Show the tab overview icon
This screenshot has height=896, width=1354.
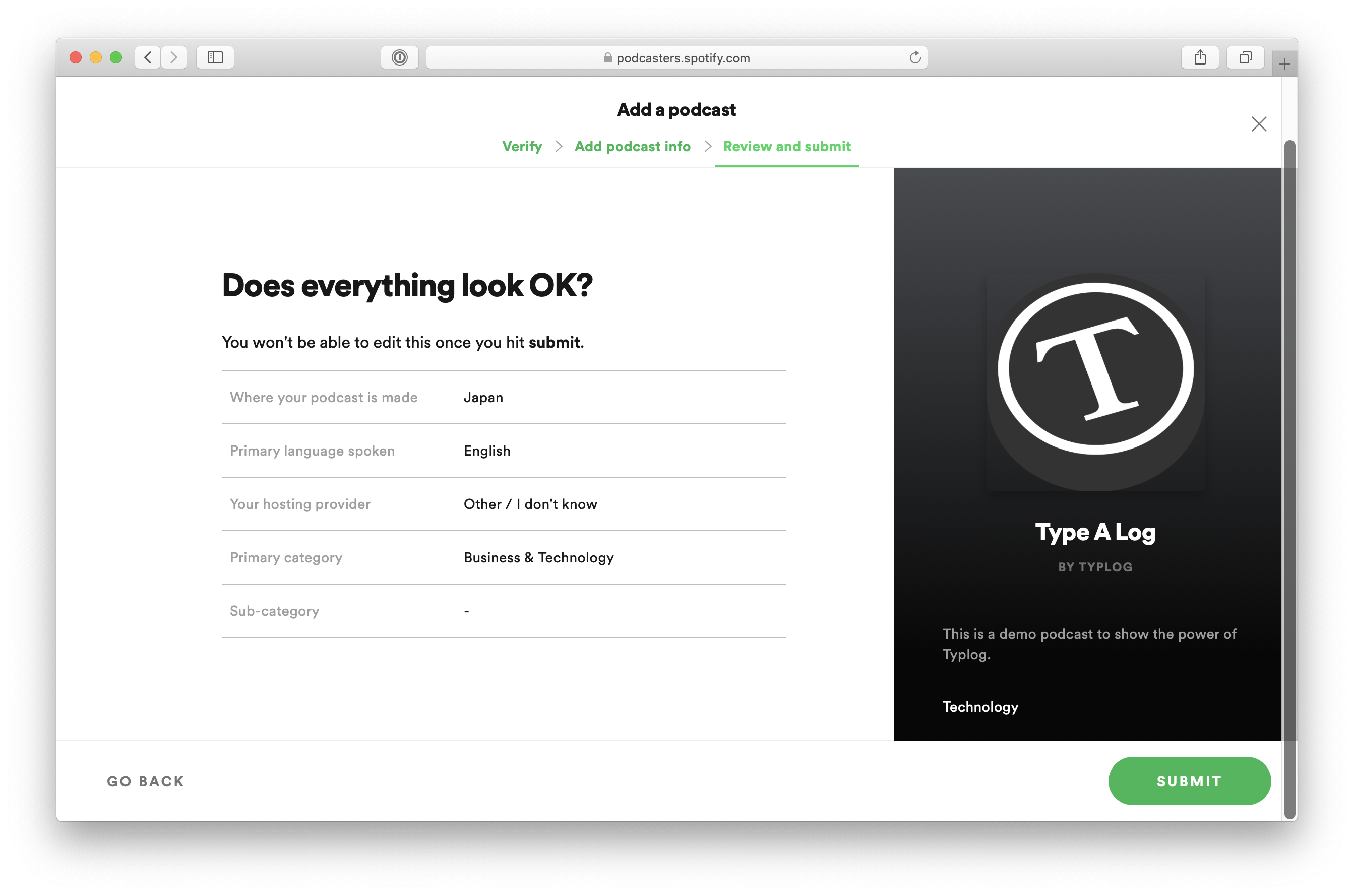click(x=1245, y=58)
